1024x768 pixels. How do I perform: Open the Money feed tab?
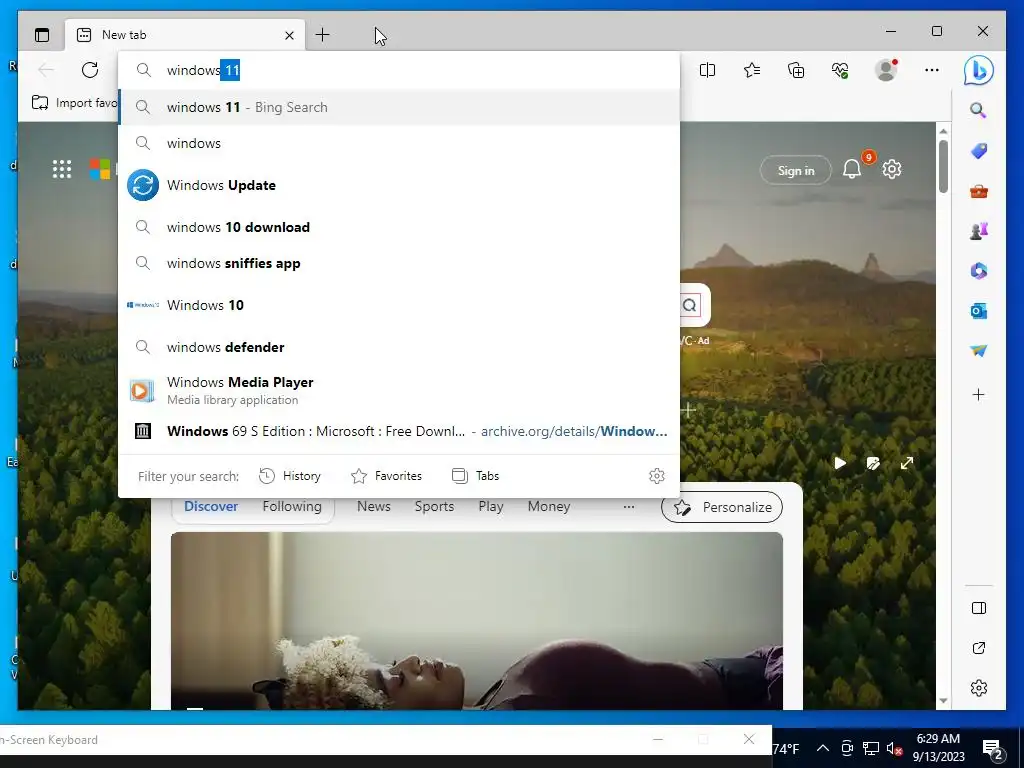(x=549, y=506)
